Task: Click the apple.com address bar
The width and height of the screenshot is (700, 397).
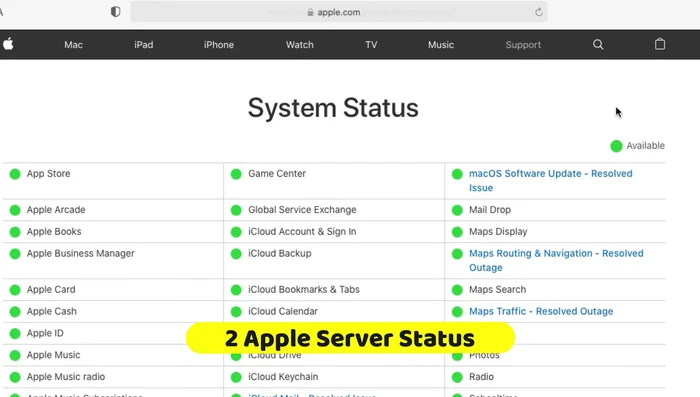Action: (x=339, y=12)
